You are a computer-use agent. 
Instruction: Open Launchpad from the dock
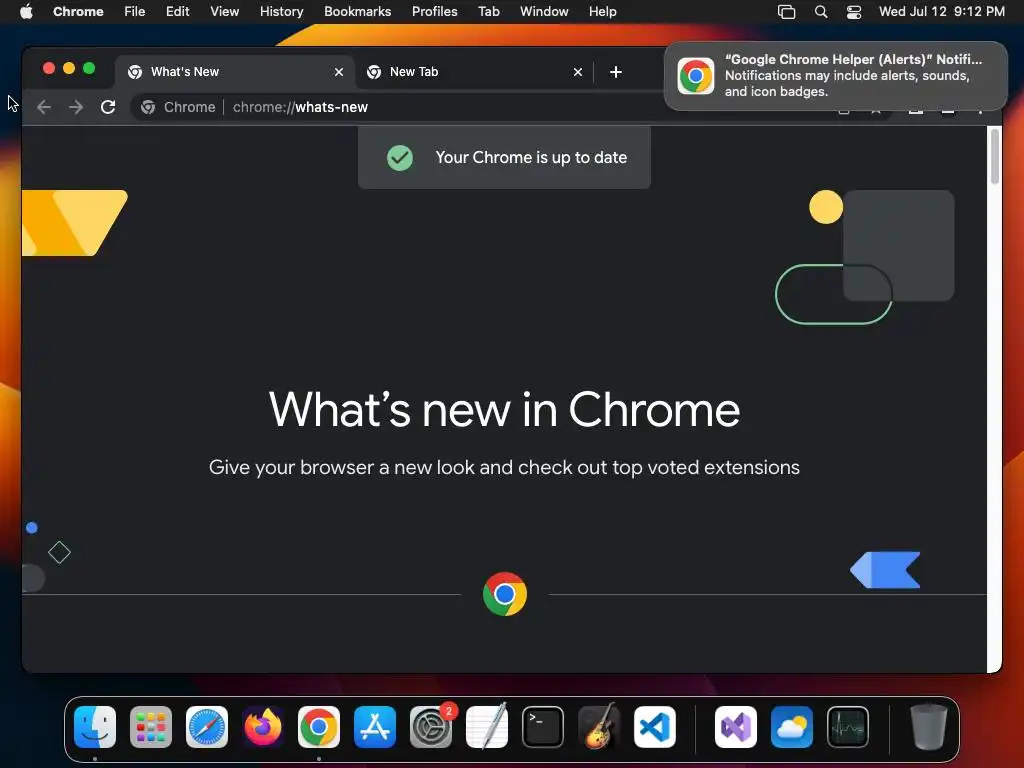[151, 727]
